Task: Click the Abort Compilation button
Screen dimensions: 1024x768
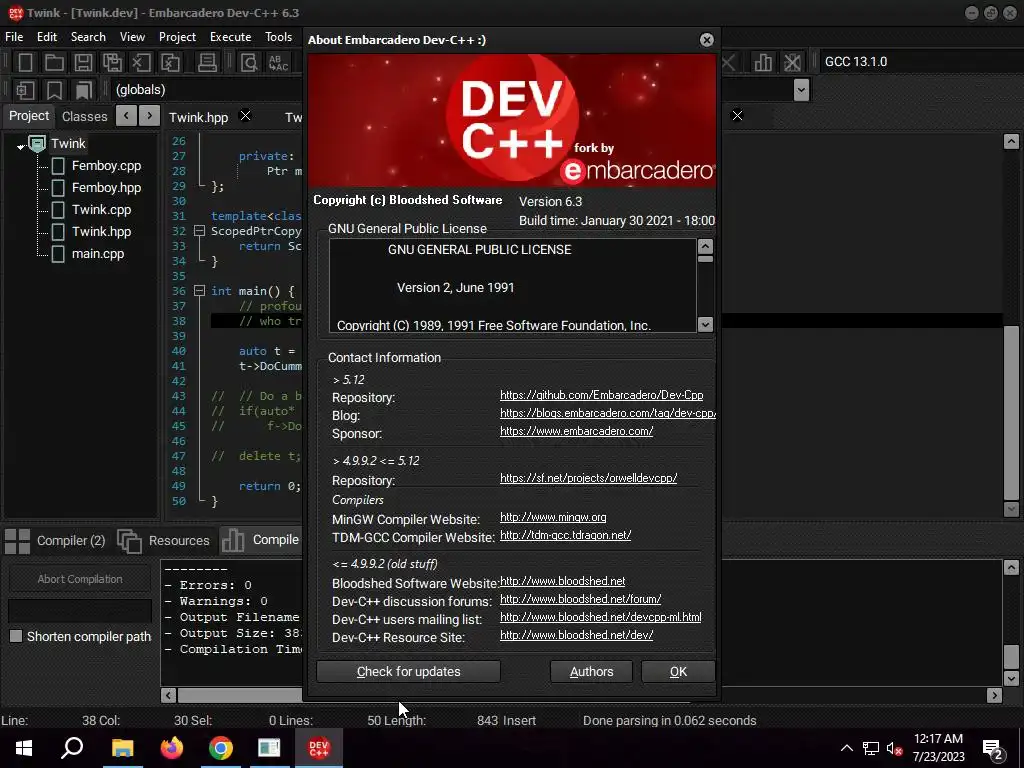Action: tap(80, 579)
